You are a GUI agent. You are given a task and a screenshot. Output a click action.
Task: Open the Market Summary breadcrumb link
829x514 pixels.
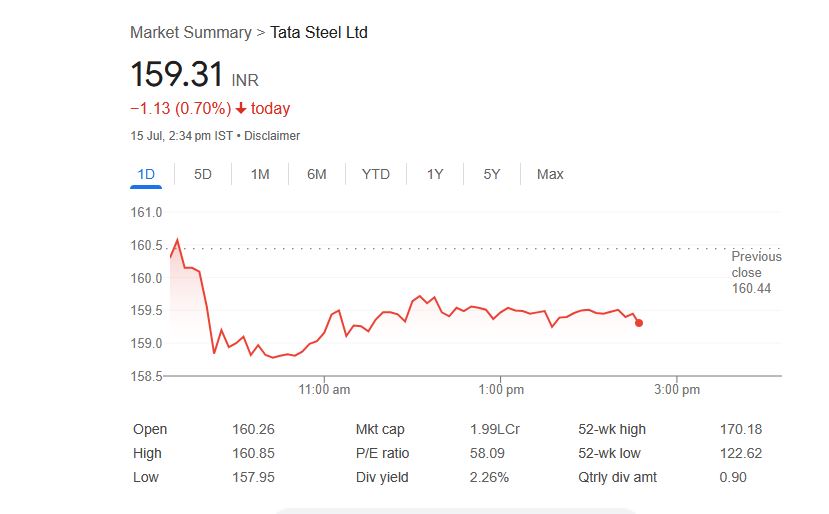pos(191,33)
